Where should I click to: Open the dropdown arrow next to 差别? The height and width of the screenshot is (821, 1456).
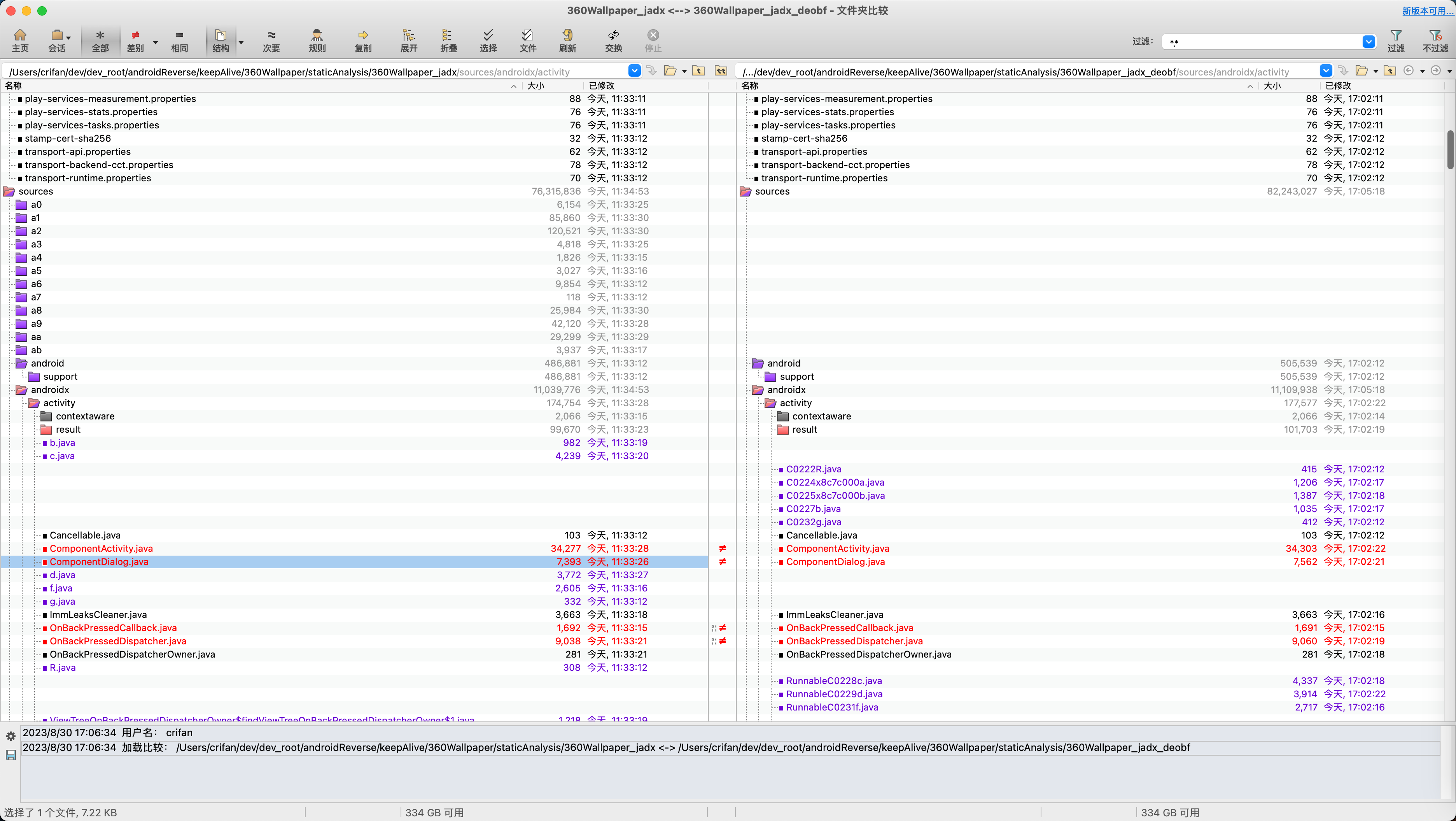coord(156,42)
